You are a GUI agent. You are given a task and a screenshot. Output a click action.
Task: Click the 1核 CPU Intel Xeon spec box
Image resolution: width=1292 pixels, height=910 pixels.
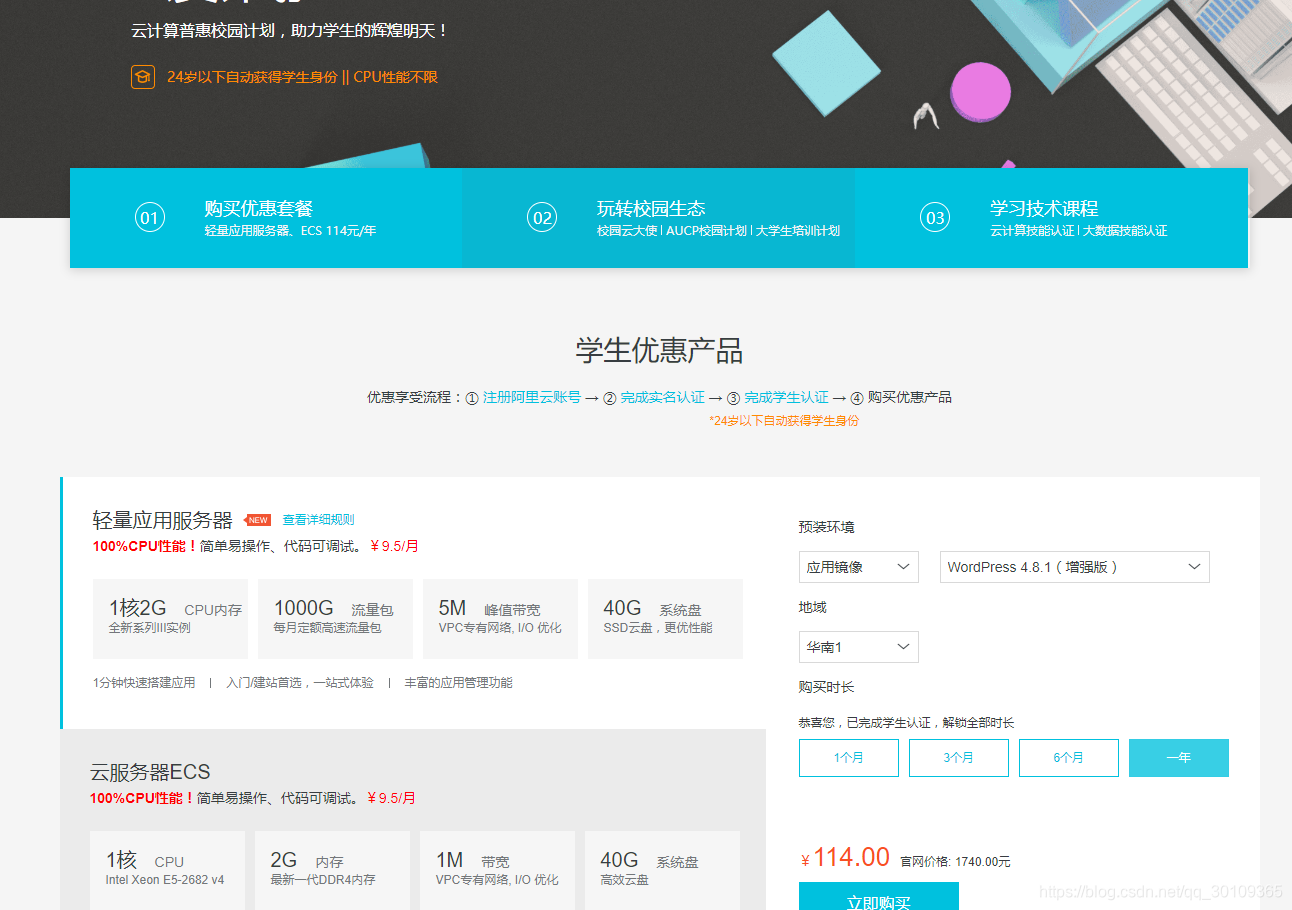[x=167, y=870]
